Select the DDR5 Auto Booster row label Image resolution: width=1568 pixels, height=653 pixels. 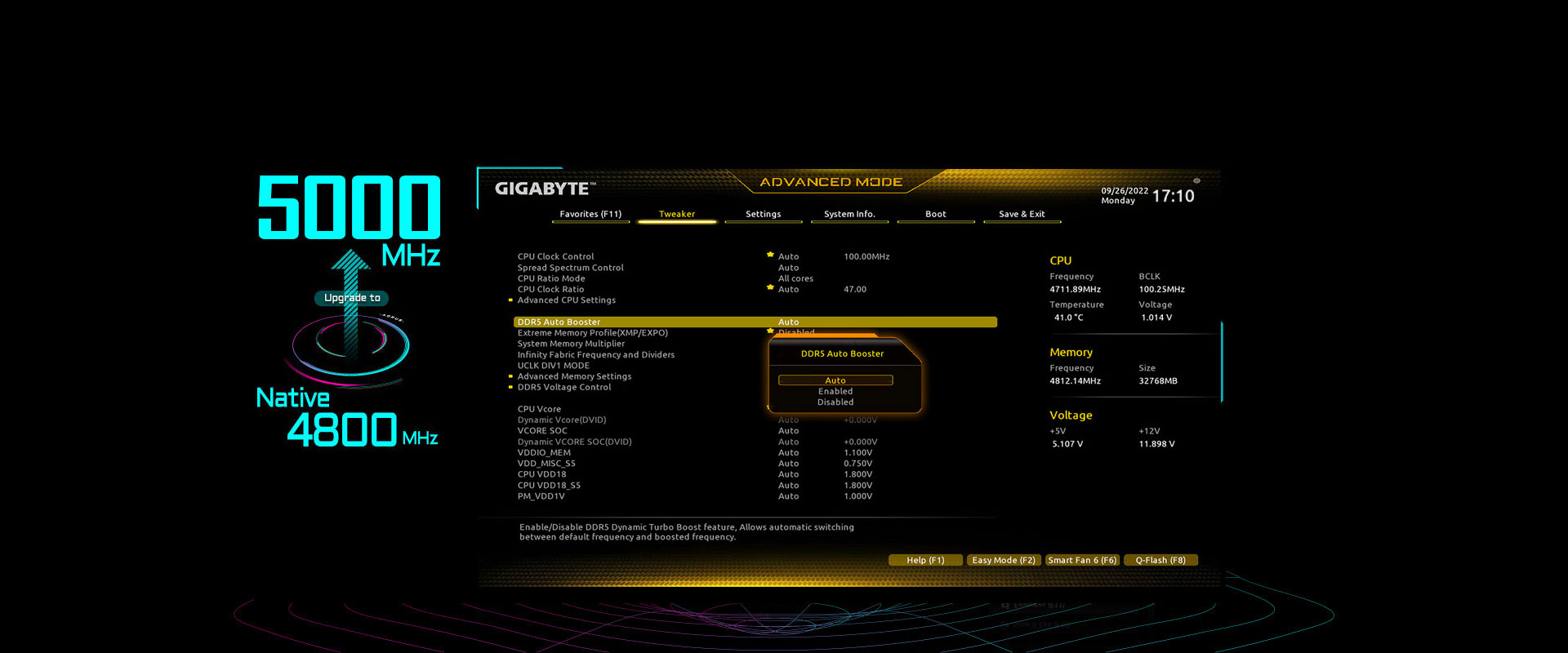click(559, 322)
